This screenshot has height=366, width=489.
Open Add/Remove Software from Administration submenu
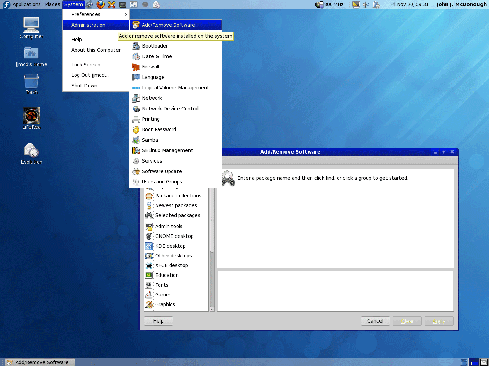tap(175, 25)
